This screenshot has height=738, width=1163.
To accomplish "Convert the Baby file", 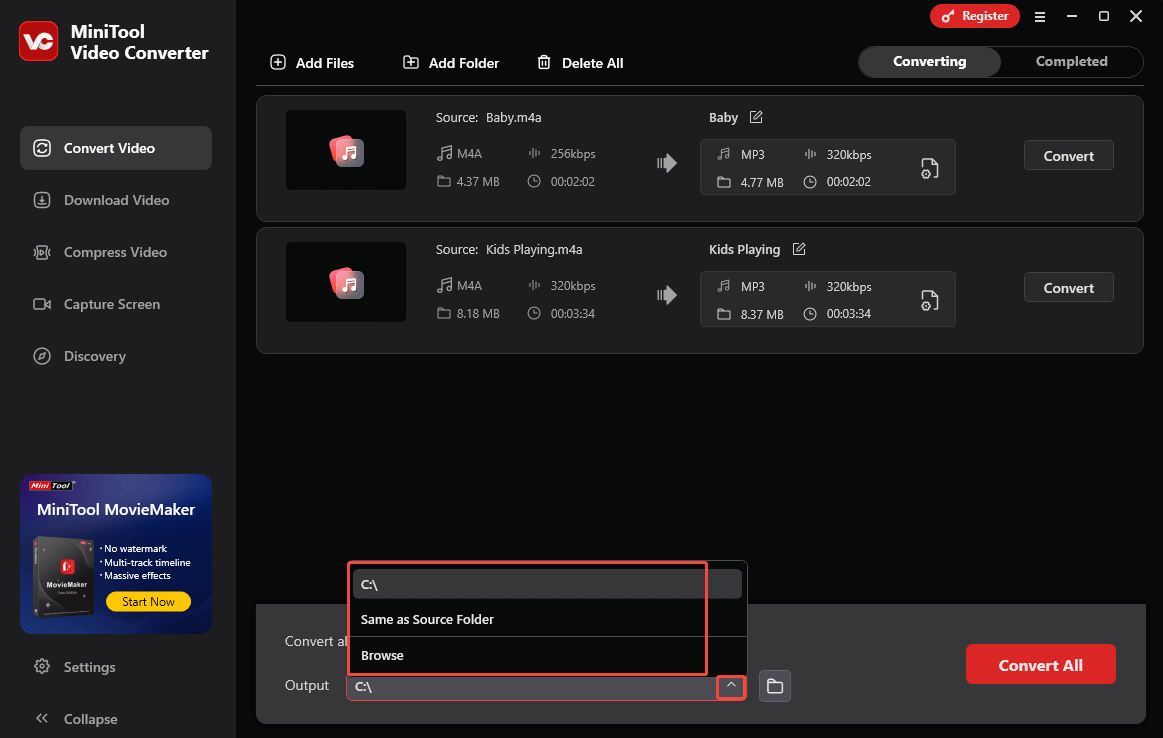I will 1068,156.
